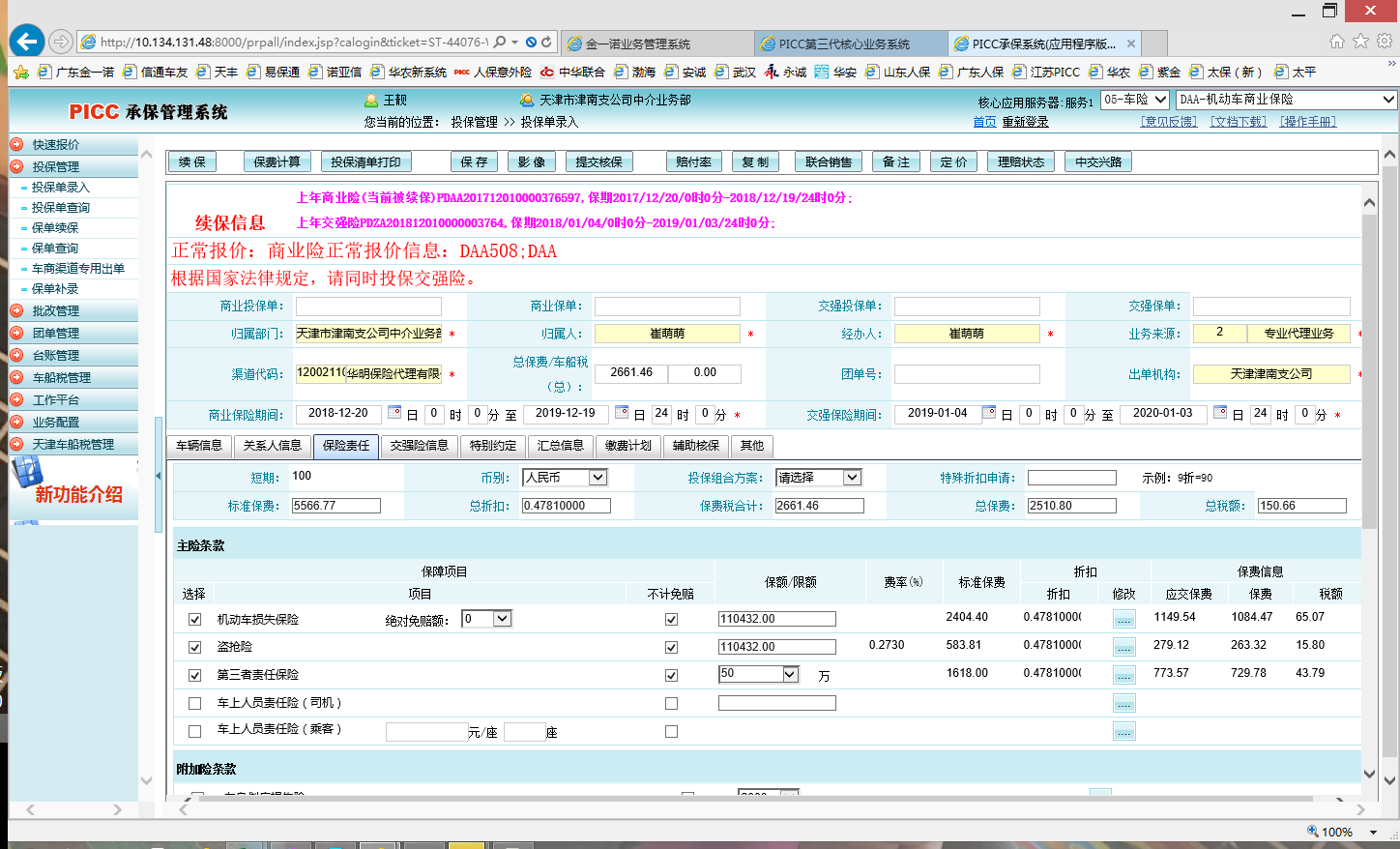Click discount modify button for 盗抢险 row
The width and height of the screenshot is (1400, 849).
pos(1123,647)
